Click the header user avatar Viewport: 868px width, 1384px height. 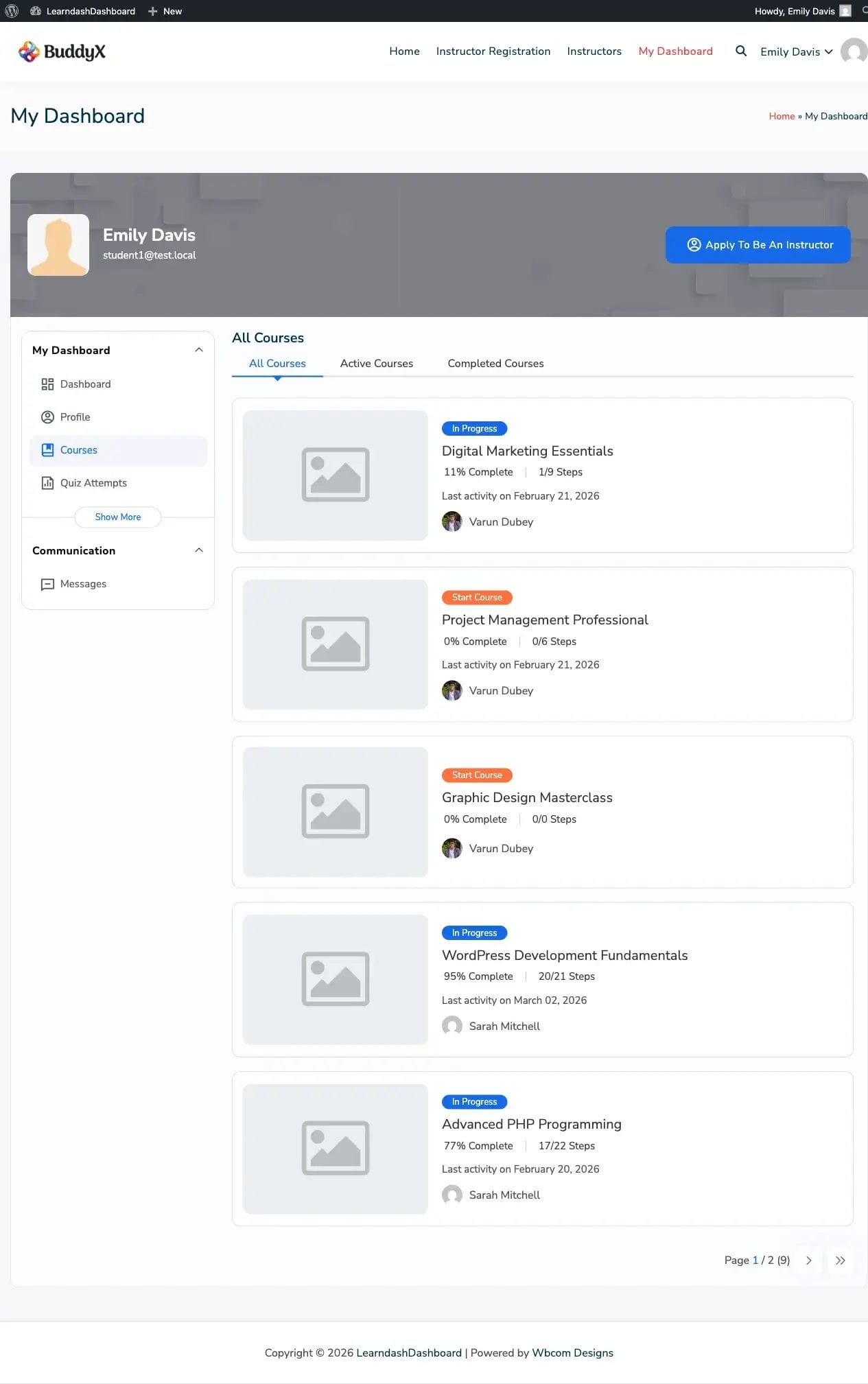(854, 51)
